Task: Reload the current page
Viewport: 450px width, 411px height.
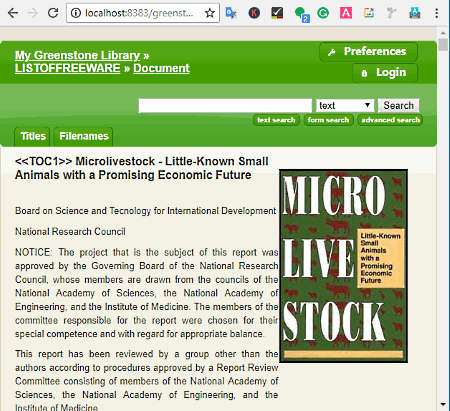Action: 53,13
